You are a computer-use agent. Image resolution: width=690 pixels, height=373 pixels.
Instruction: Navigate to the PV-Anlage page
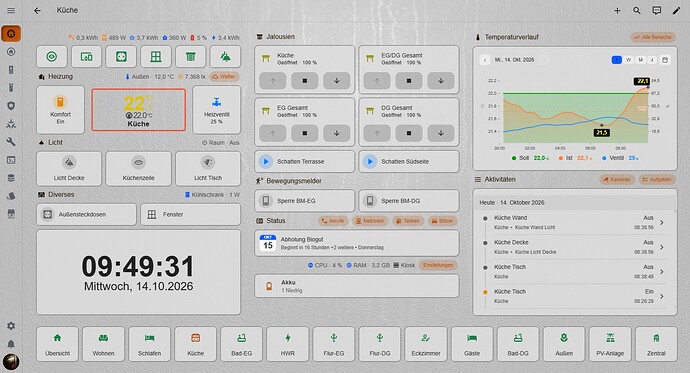tap(610, 344)
